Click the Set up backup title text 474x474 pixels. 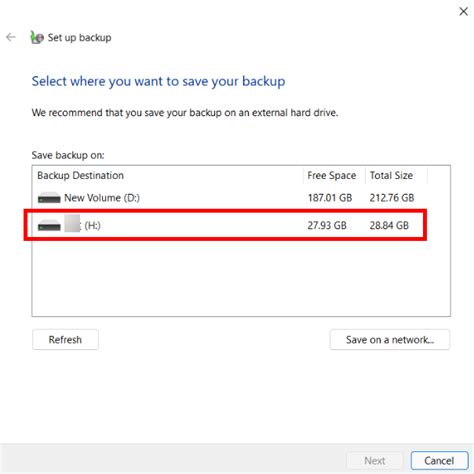coord(79,37)
